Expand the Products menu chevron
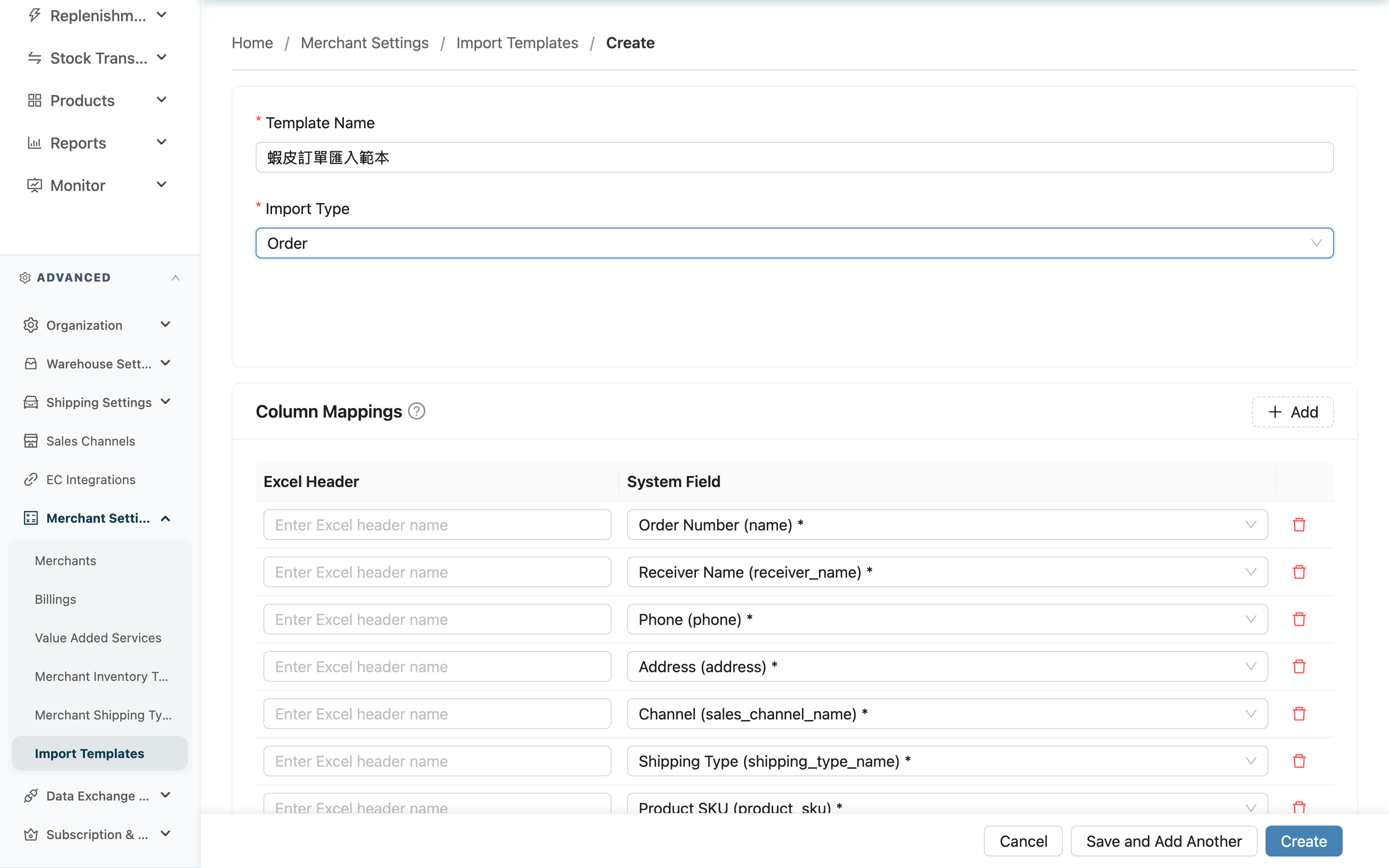This screenshot has width=1389, height=868. click(162, 100)
